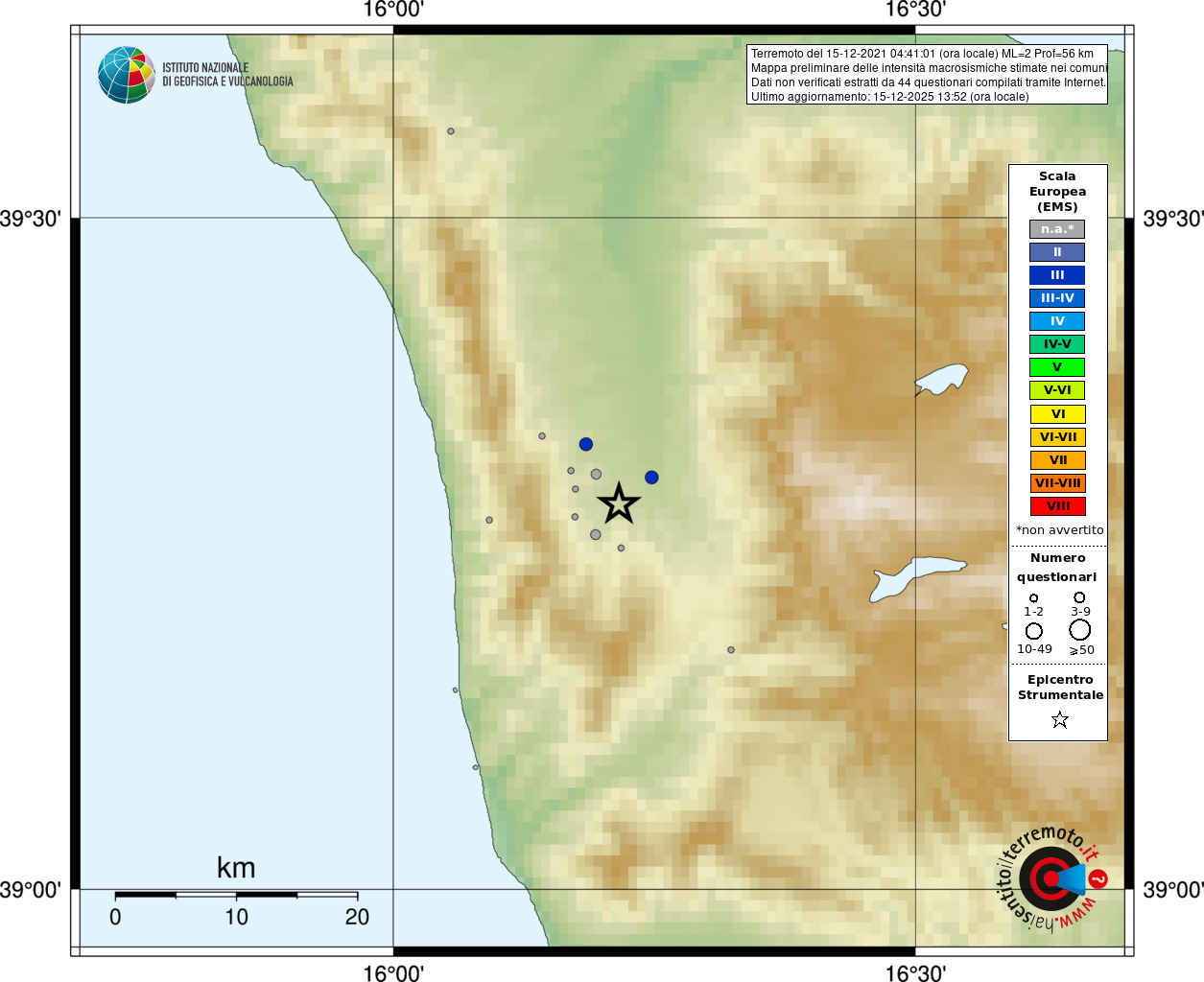Select the northernmost gray marker on map

[x=451, y=131]
